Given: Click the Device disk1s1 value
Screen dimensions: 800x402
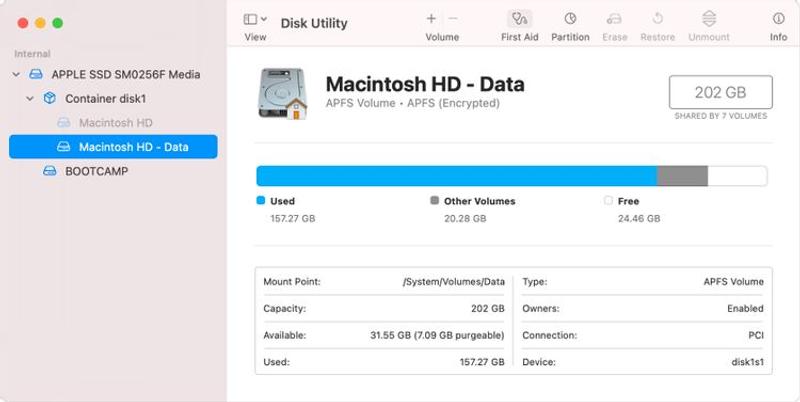Looking at the screenshot, I should [747, 362].
